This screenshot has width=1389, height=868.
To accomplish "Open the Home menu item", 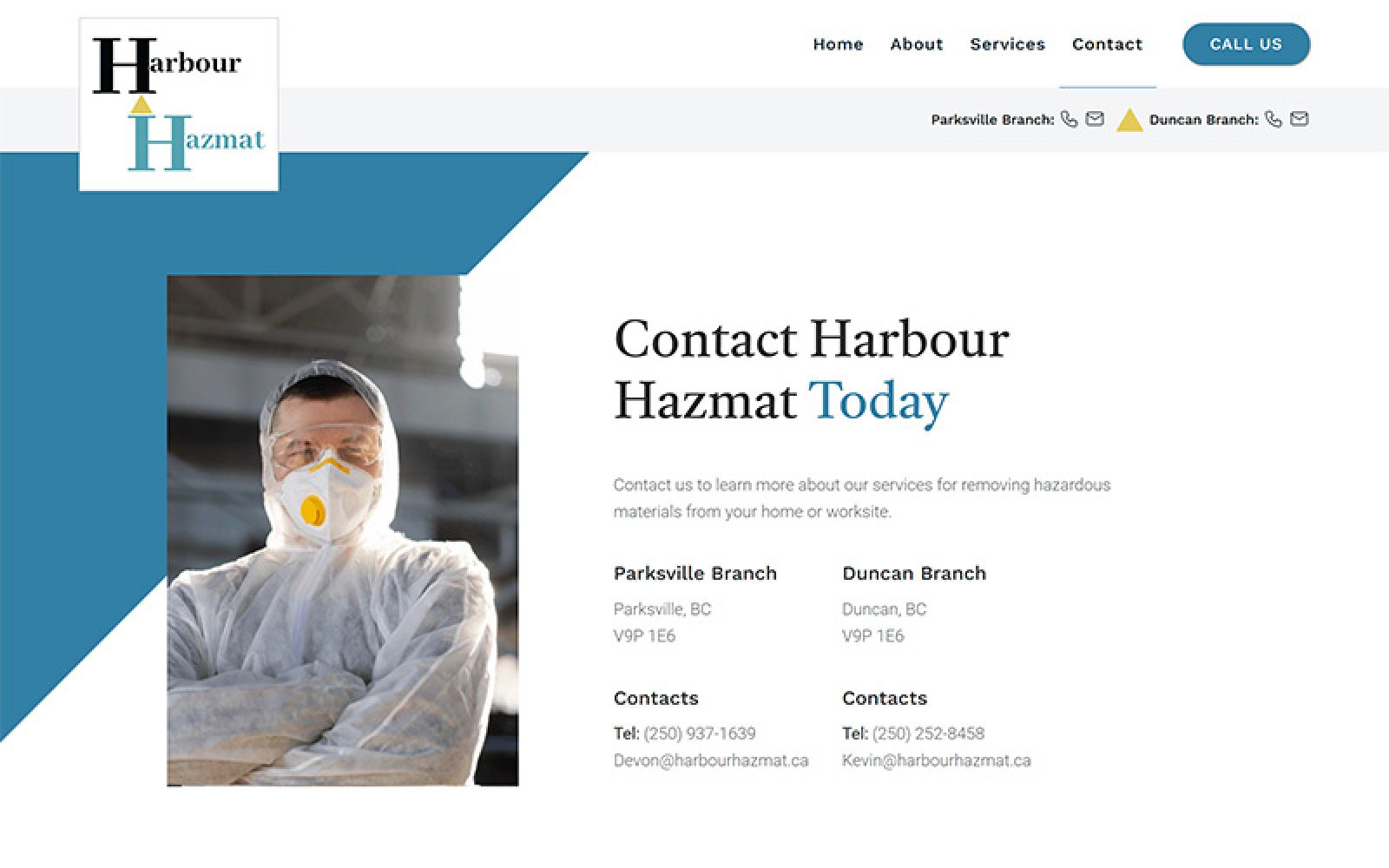I will pyautogui.click(x=838, y=44).
